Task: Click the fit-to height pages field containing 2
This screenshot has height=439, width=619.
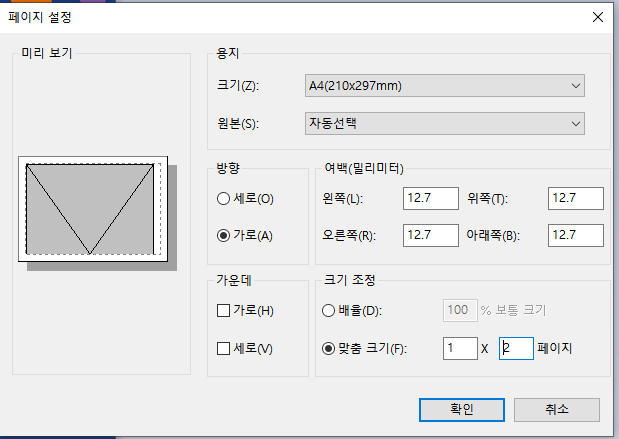Action: [x=516, y=349]
